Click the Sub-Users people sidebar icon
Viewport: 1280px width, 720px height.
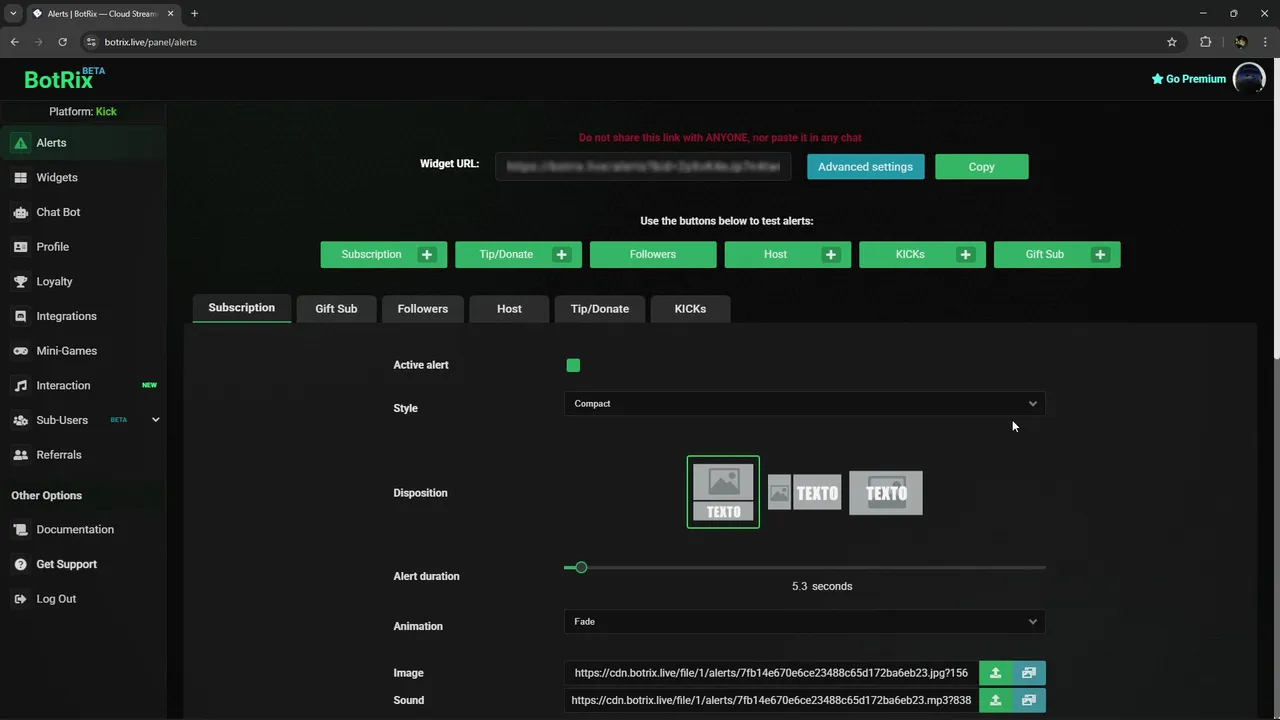pyautogui.click(x=20, y=420)
